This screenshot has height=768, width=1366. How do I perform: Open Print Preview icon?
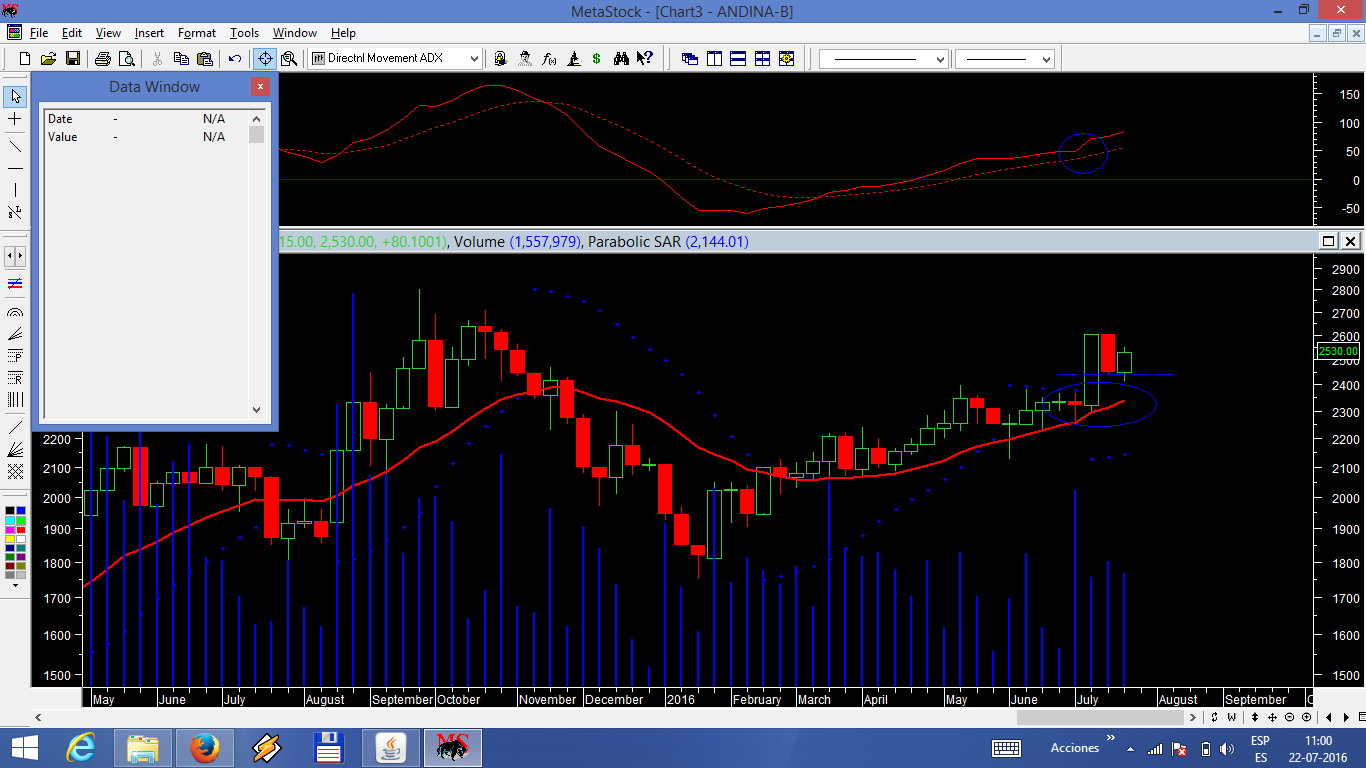tap(126, 58)
